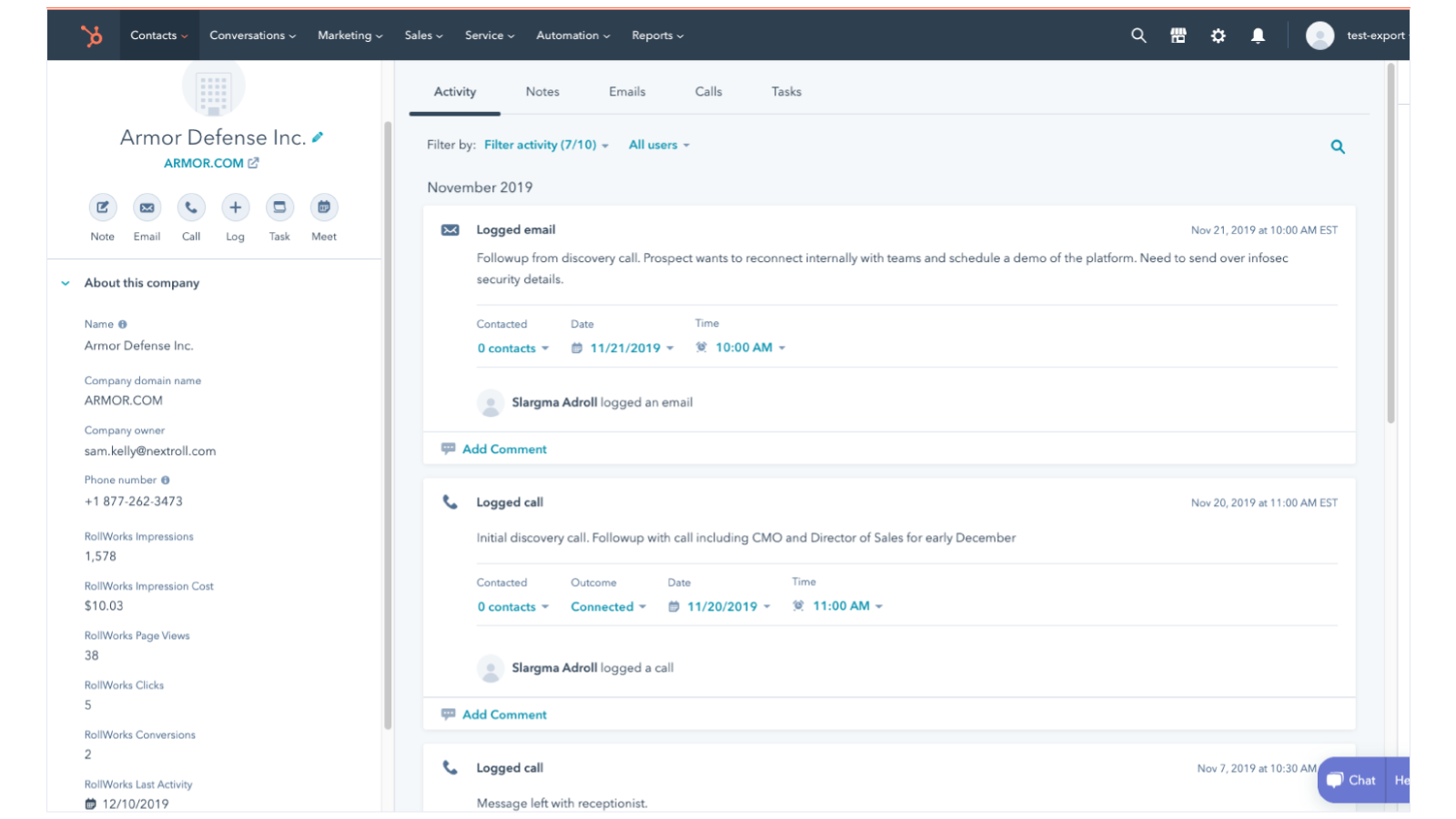Switch to the Notes tab

pos(542,92)
